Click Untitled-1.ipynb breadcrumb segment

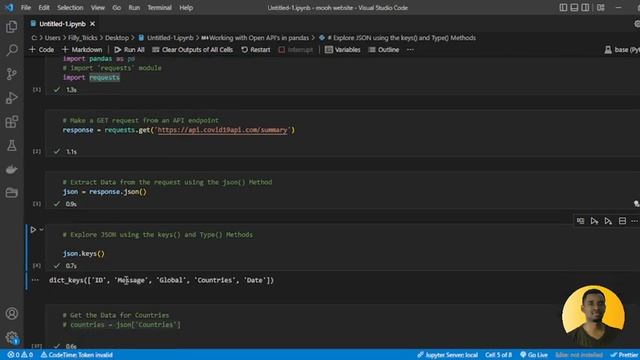[166, 38]
